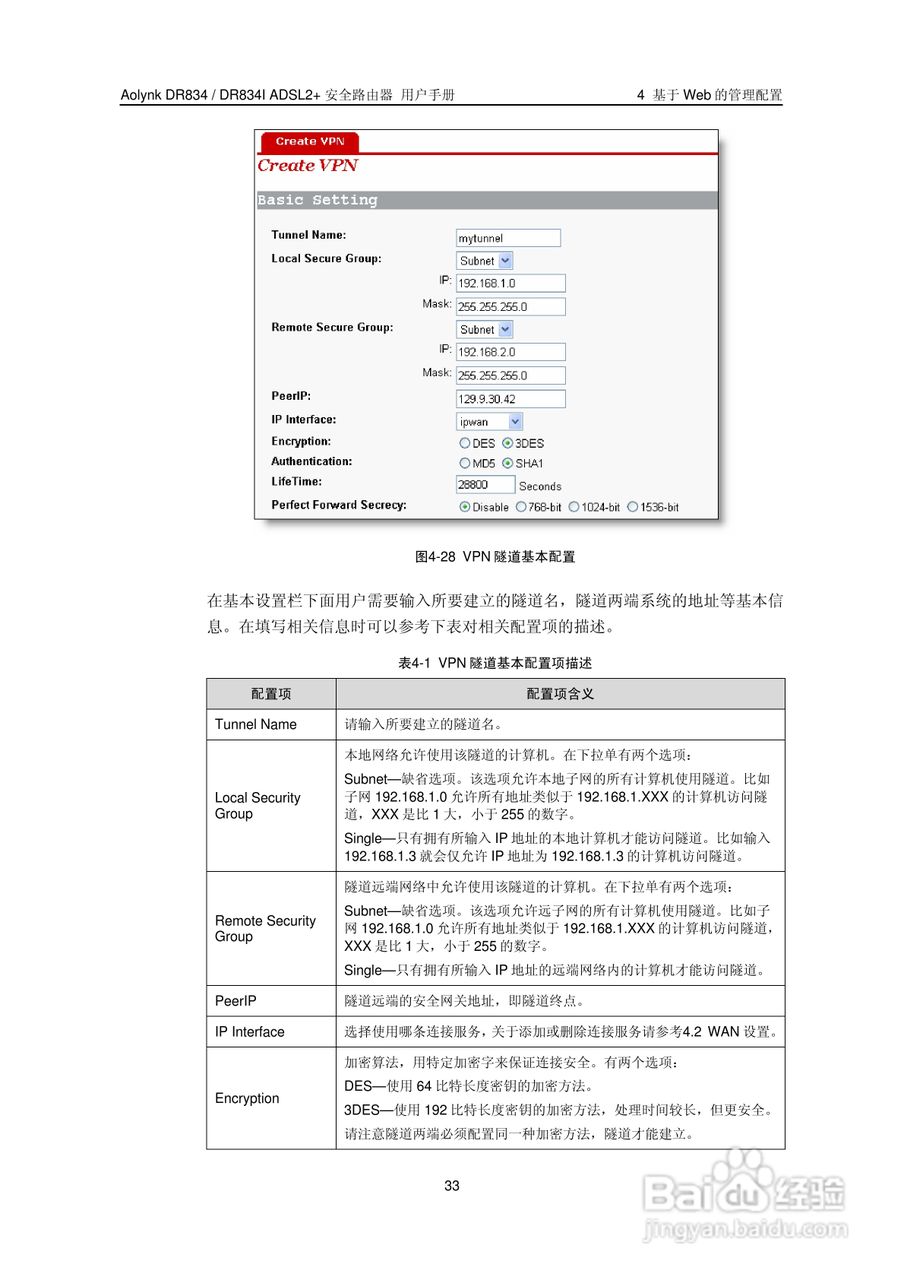Click the Tunnel Name input showing mytunnel

click(x=508, y=237)
